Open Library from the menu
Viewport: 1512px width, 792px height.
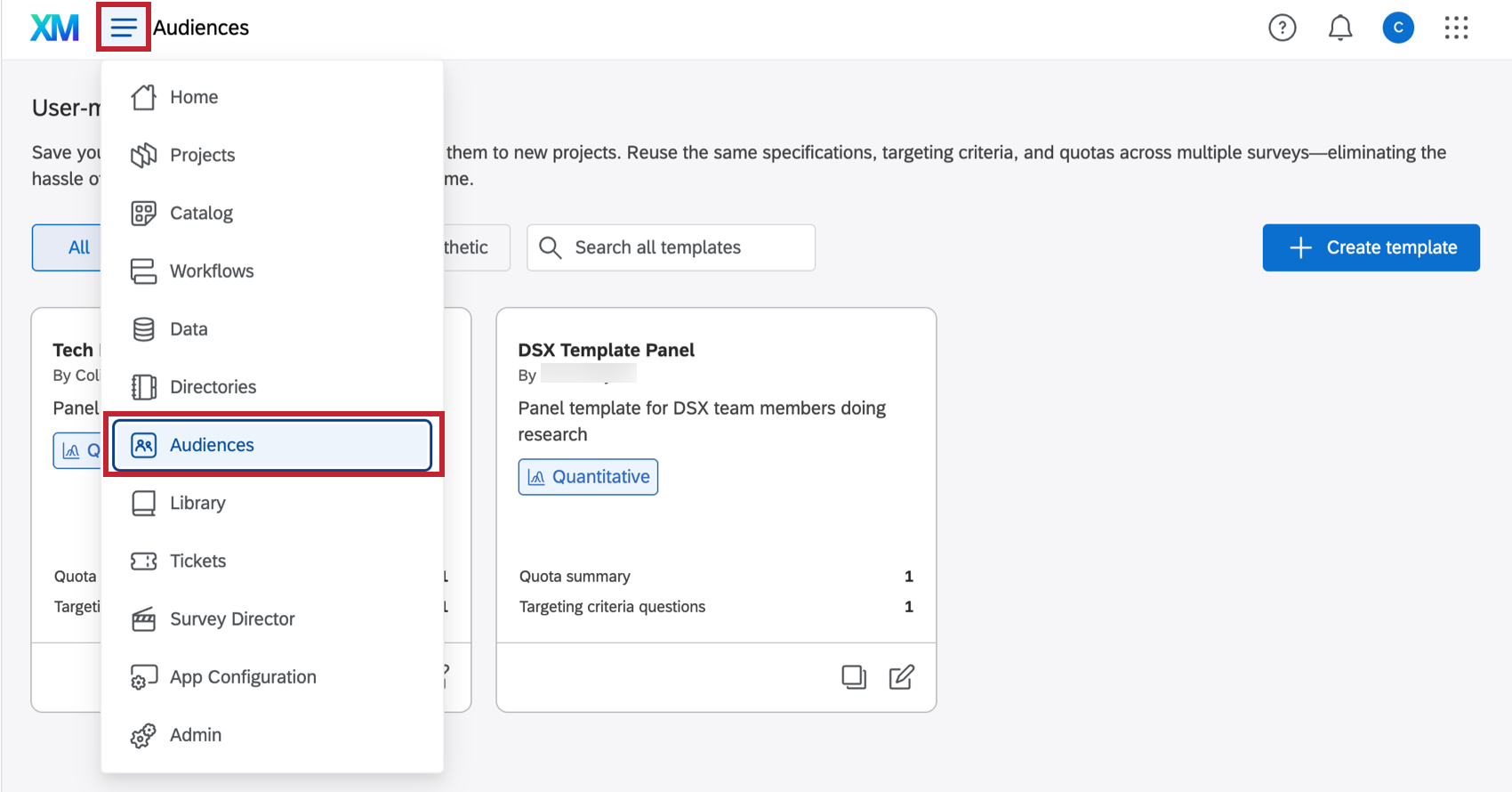tap(272, 503)
